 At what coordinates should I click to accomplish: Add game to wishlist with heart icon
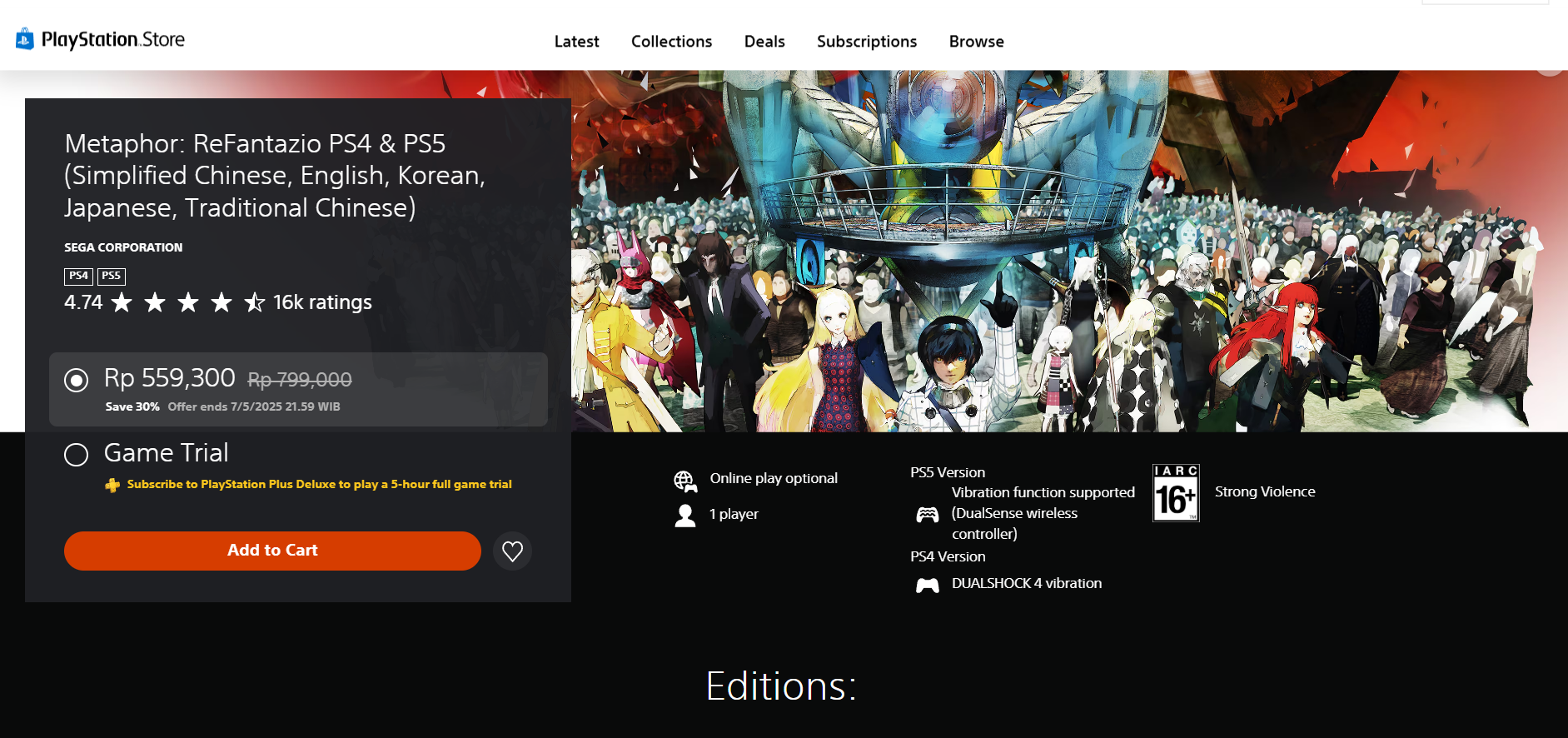512,551
